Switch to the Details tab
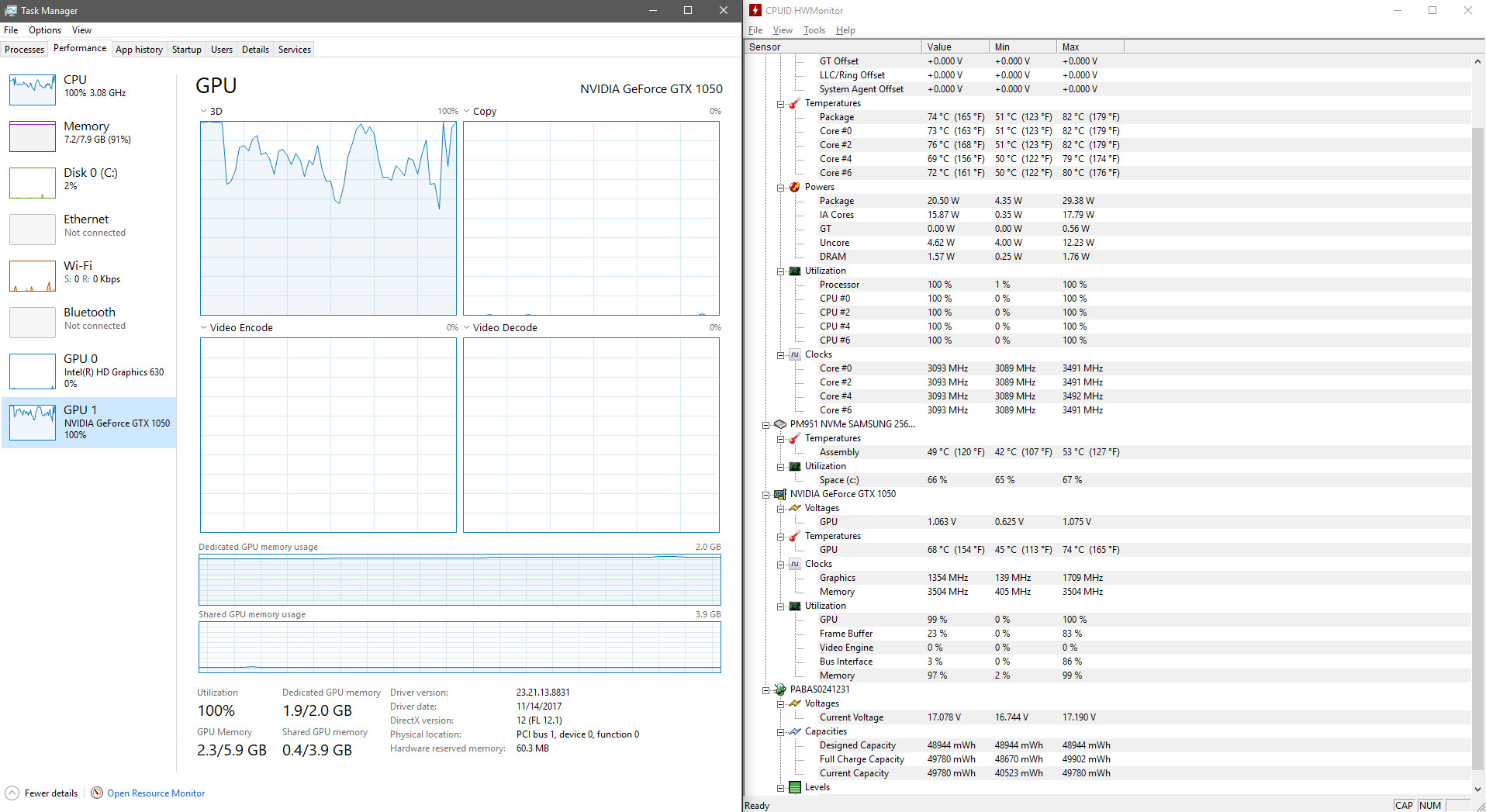 255,49
